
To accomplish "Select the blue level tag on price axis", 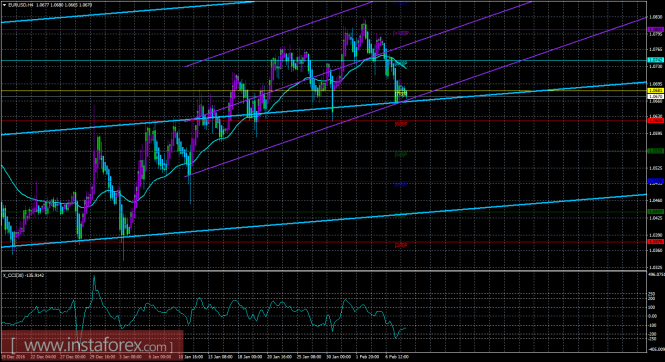I will tap(656, 181).
